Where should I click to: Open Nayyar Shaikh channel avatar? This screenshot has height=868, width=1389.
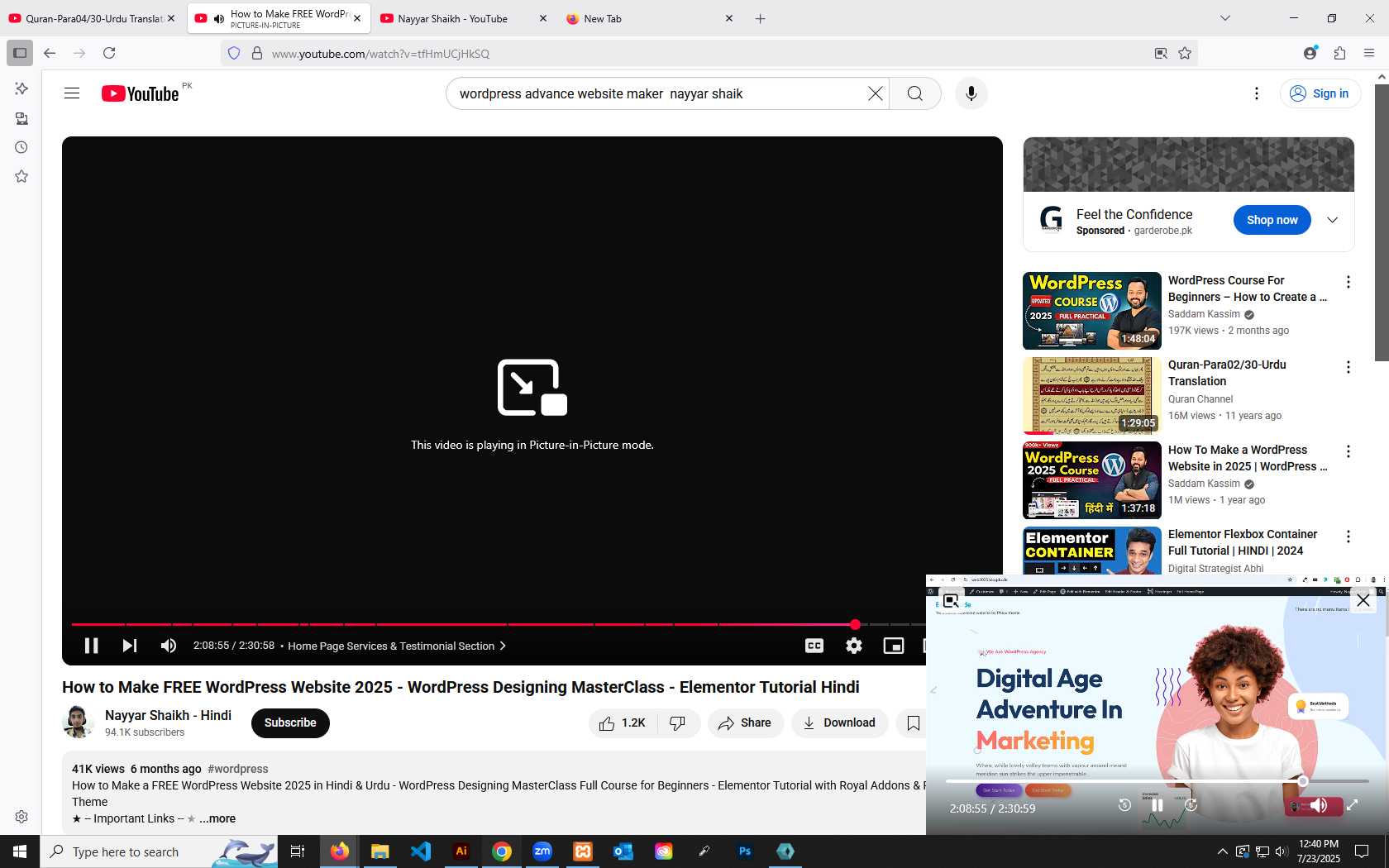coord(79,723)
